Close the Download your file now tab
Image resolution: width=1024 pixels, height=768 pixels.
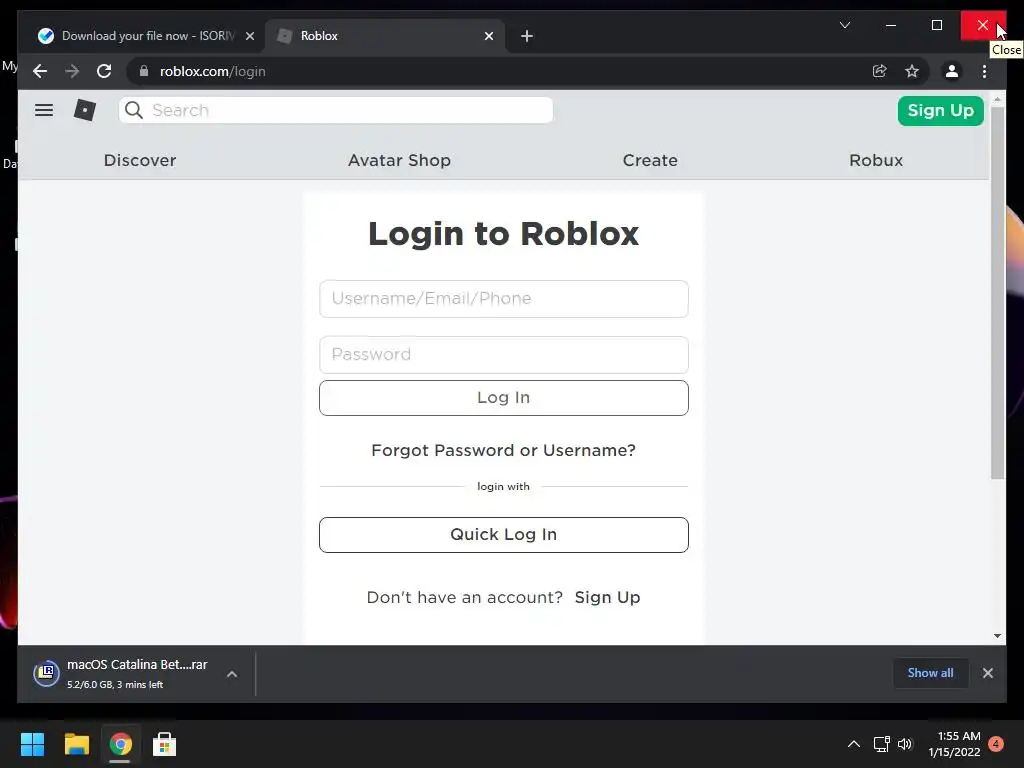249,37
